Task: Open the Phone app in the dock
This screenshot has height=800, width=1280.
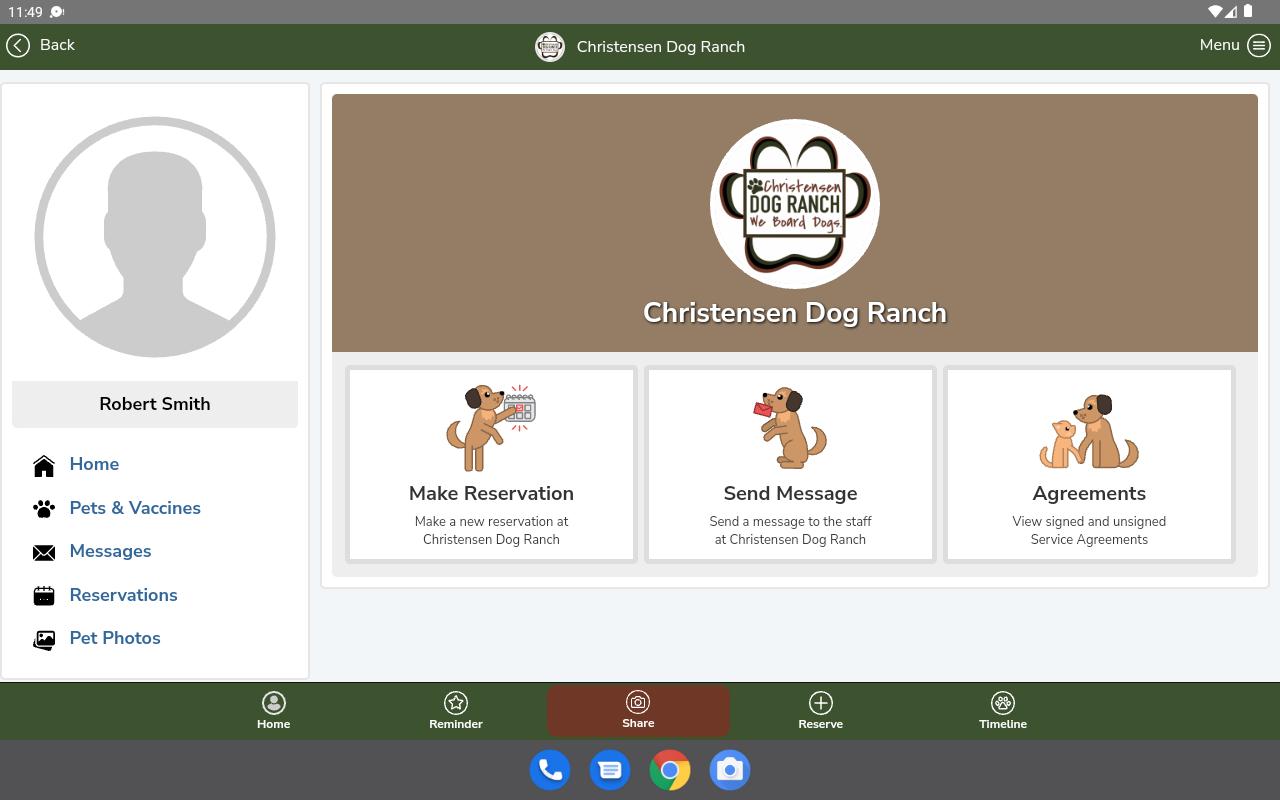Action: 550,770
